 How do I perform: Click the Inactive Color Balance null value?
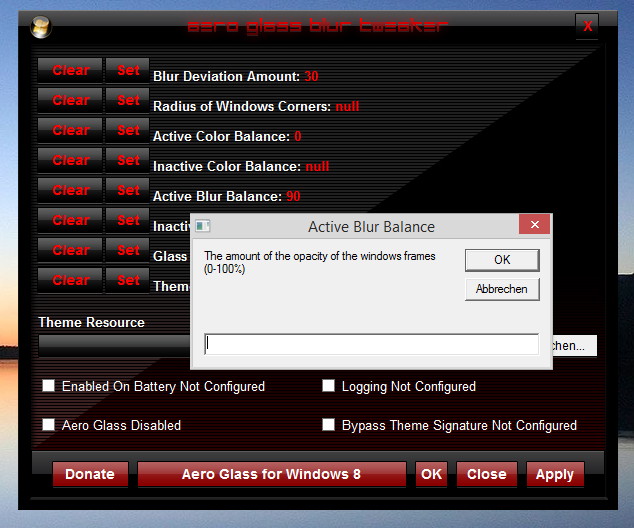[x=317, y=167]
